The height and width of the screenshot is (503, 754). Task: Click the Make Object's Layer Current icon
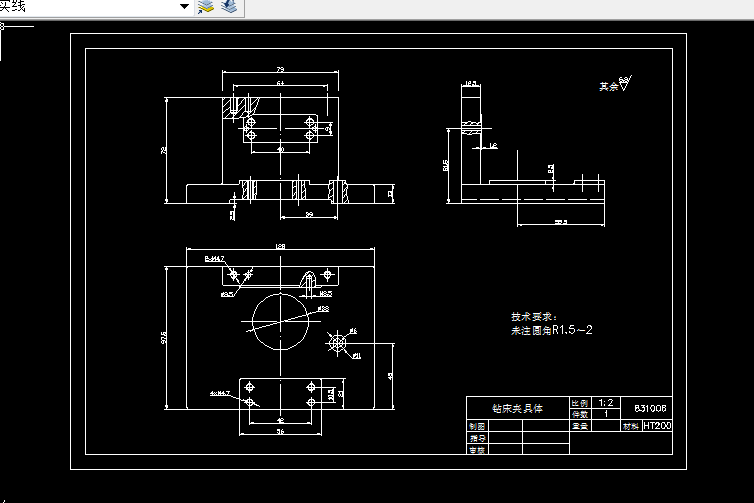[x=206, y=6]
